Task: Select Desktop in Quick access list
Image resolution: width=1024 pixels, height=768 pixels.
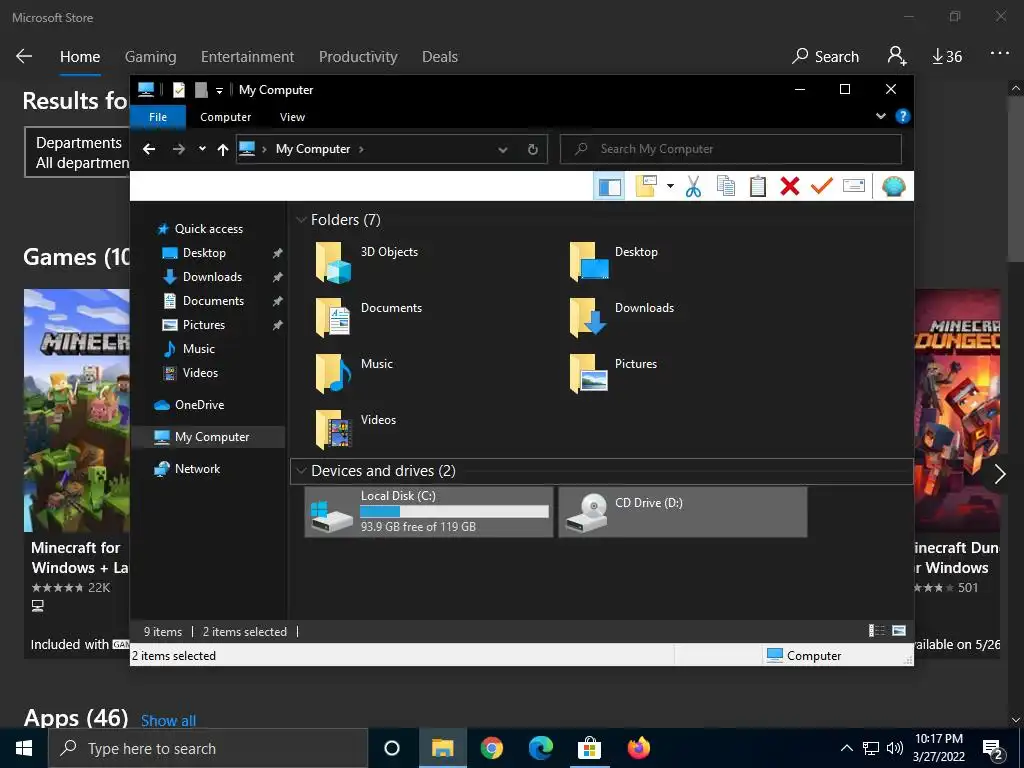Action: pos(204,253)
